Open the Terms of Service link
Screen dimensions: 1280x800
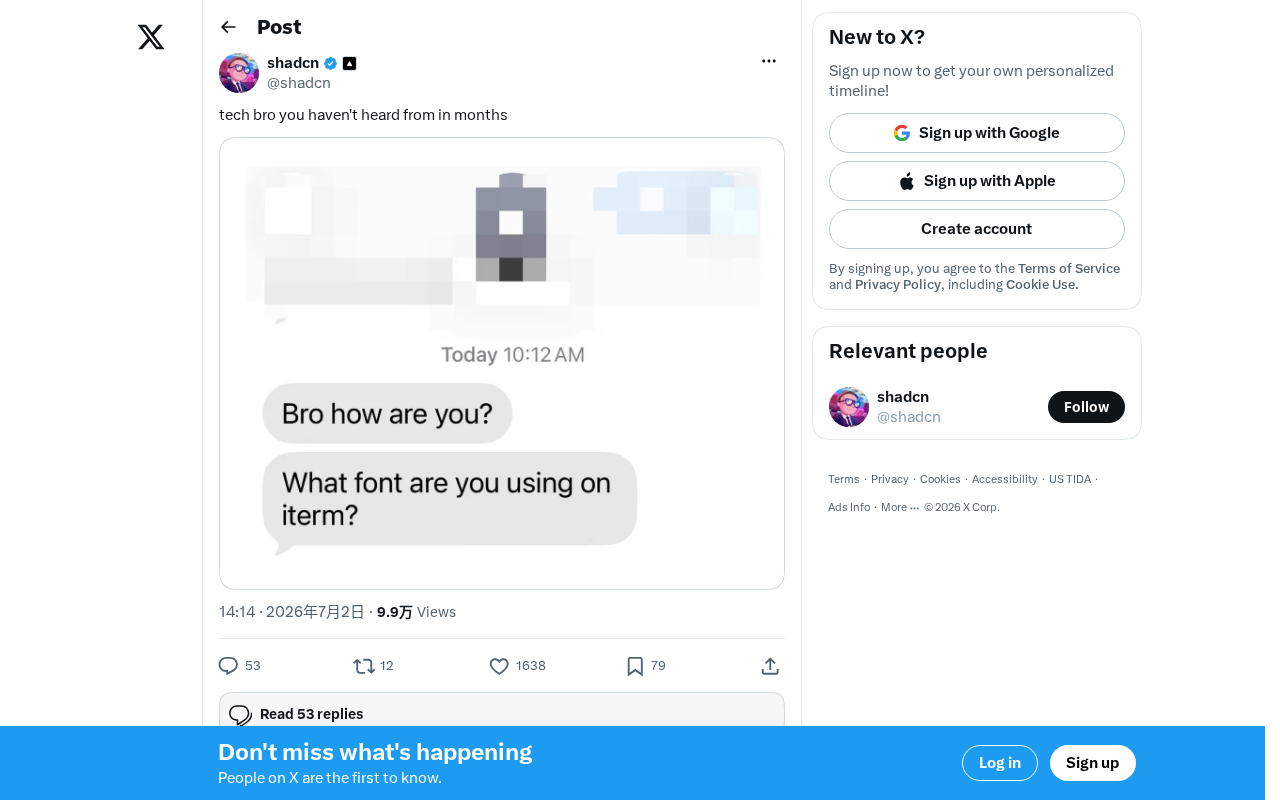pyautogui.click(x=1069, y=268)
